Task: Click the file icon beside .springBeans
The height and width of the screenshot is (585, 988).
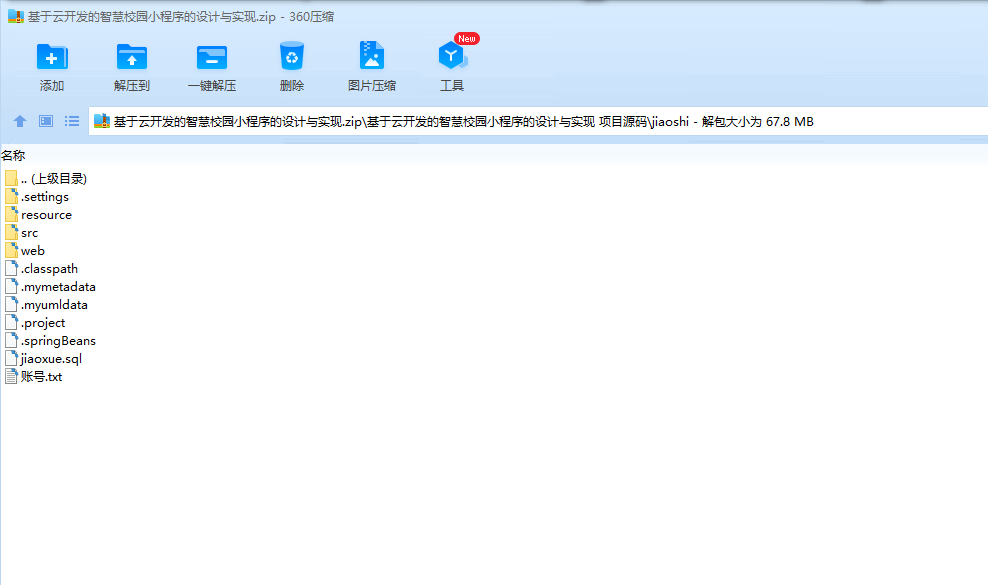Action: pos(11,341)
